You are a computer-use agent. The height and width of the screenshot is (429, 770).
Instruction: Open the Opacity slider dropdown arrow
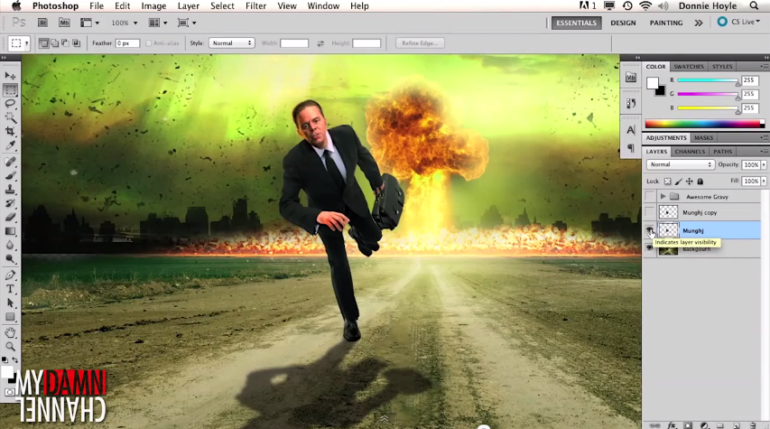(764, 165)
